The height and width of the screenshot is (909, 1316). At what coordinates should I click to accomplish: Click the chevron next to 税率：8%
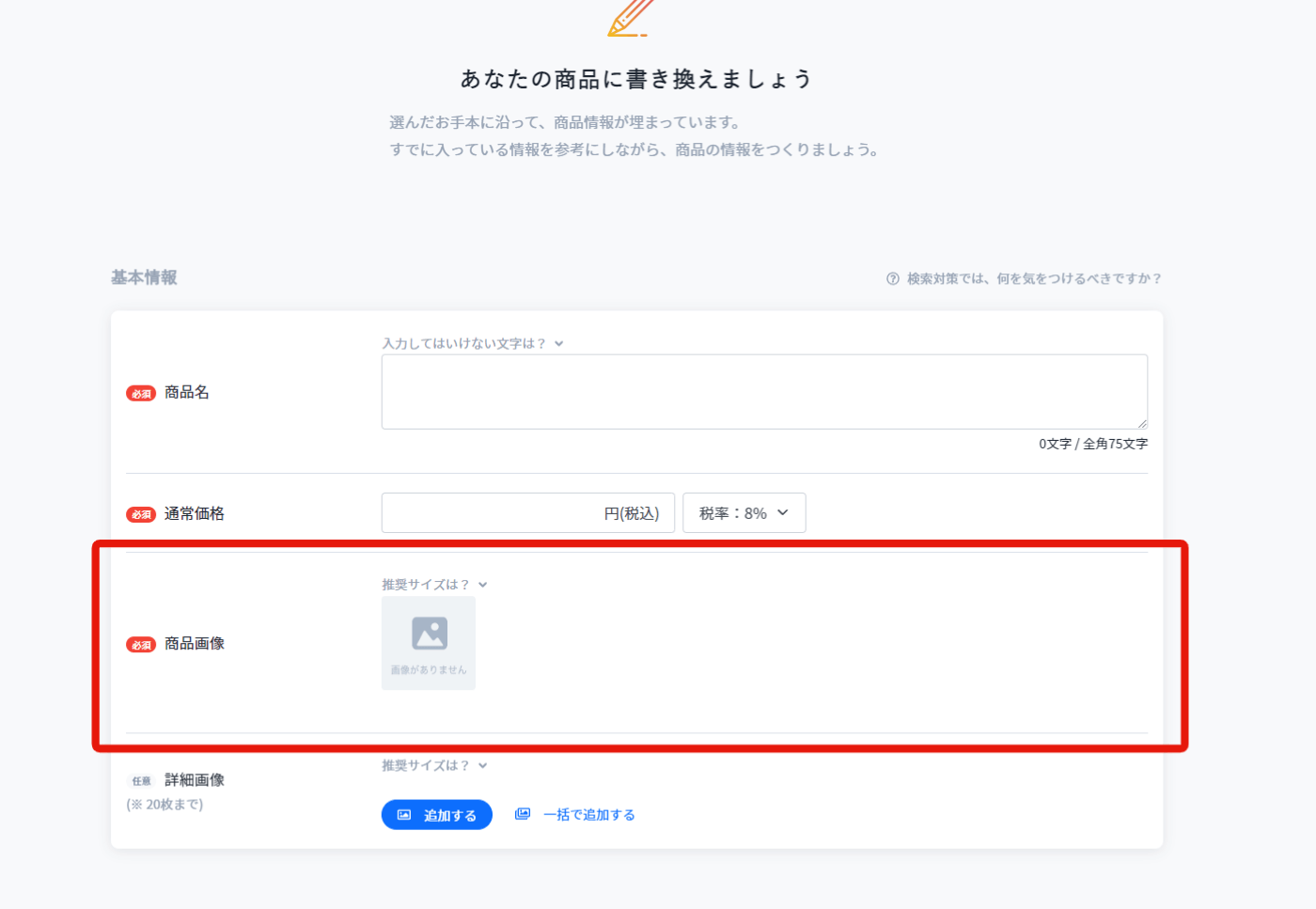pyautogui.click(x=783, y=512)
